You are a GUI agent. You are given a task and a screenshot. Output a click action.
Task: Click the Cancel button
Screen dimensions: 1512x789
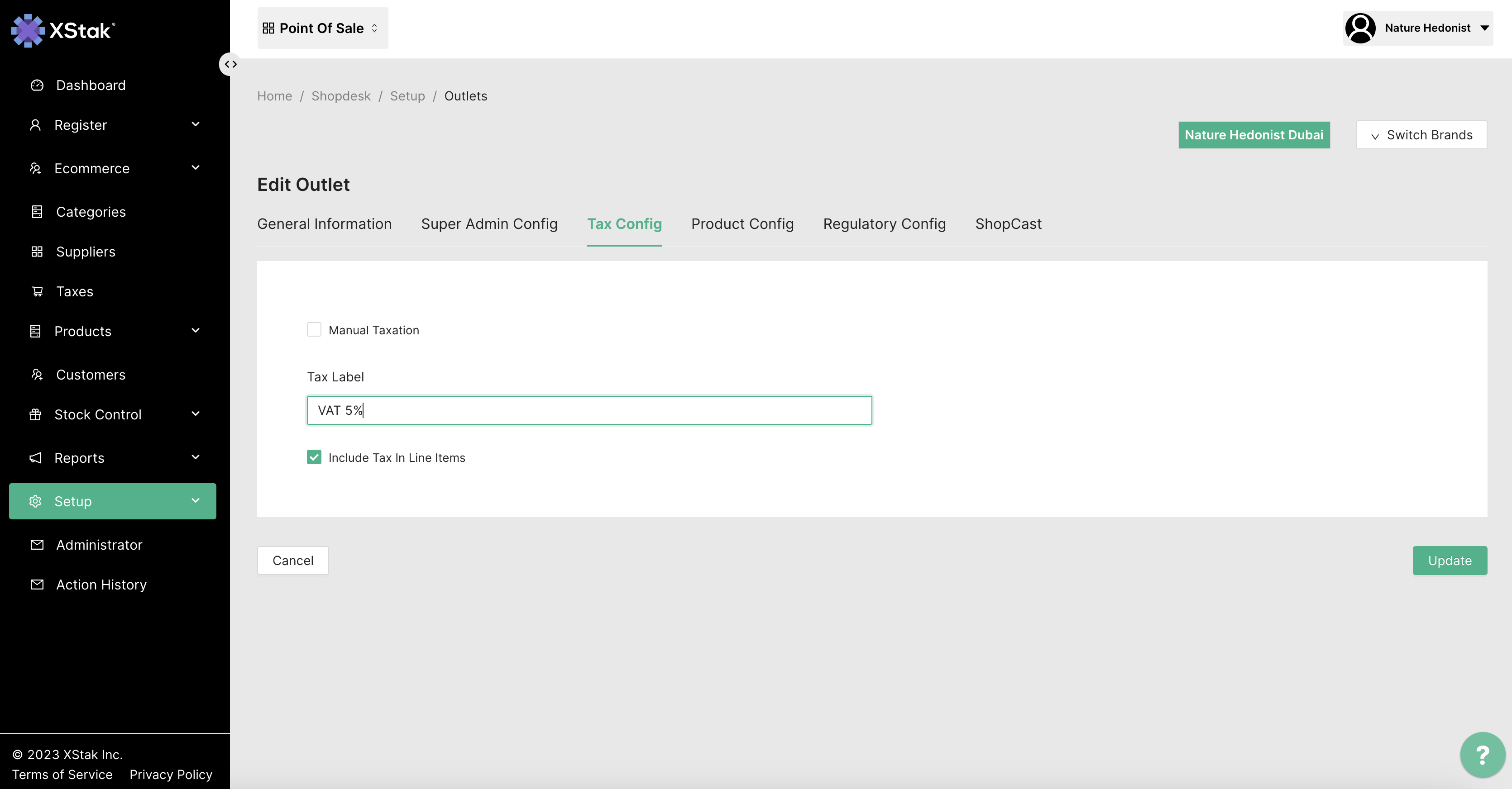click(292, 561)
